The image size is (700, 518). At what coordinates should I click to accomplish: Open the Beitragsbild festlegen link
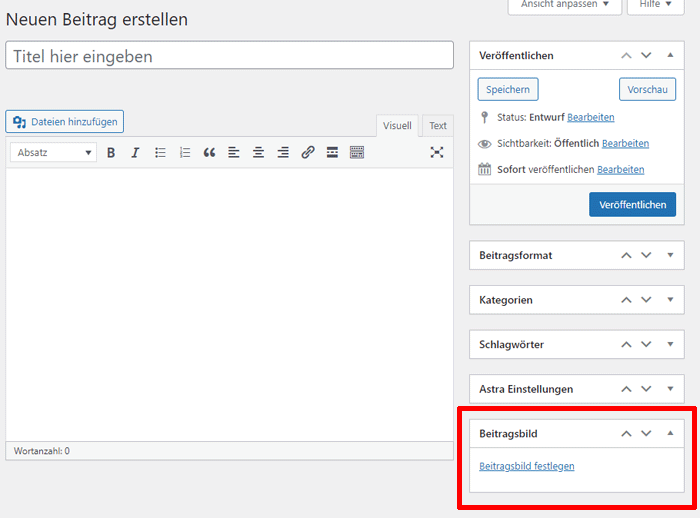(527, 466)
